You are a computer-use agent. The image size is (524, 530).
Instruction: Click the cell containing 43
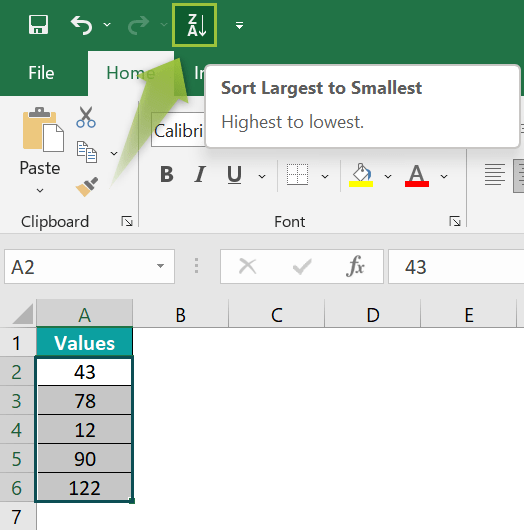(x=85, y=371)
